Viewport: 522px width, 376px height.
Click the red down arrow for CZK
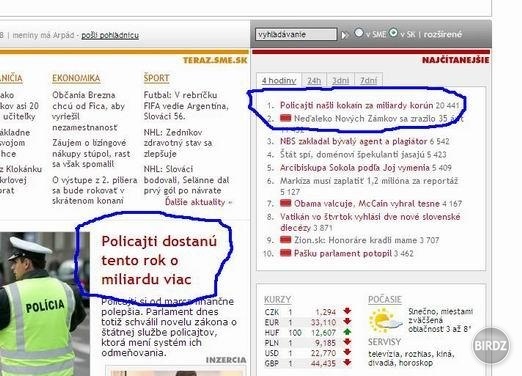(347, 311)
